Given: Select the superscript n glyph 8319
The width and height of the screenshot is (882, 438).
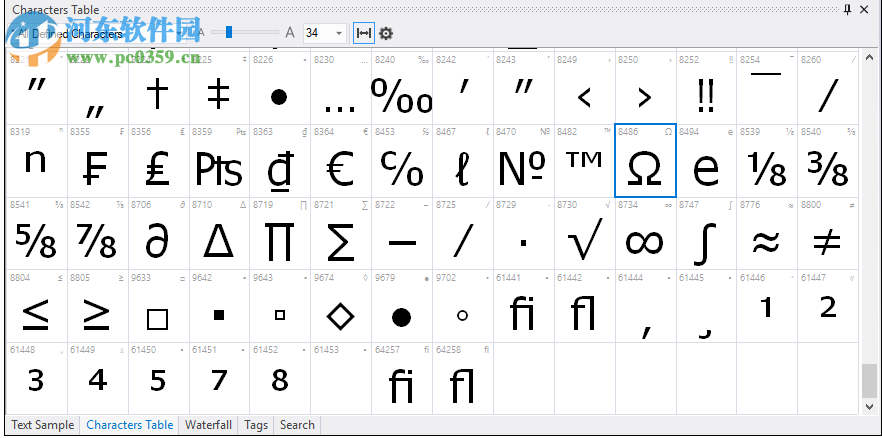Looking at the screenshot, I should pos(37,160).
